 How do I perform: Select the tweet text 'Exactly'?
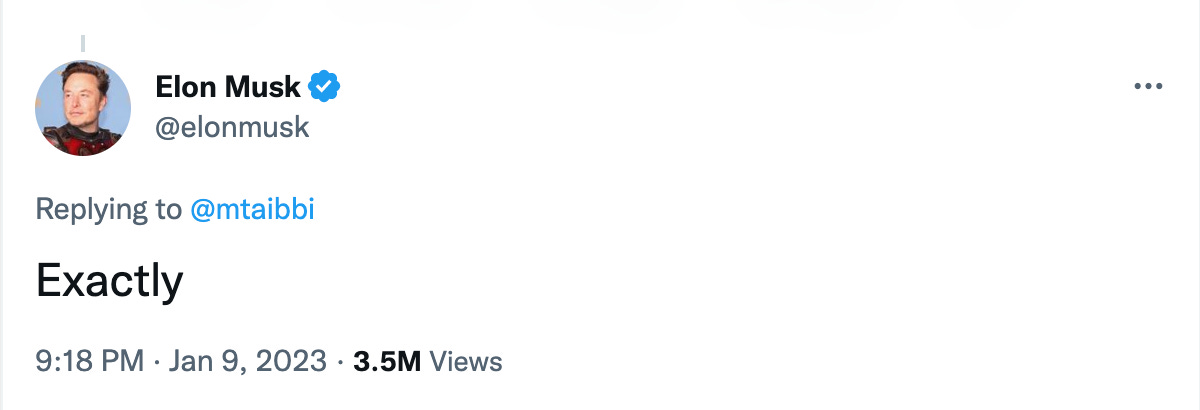tap(109, 283)
